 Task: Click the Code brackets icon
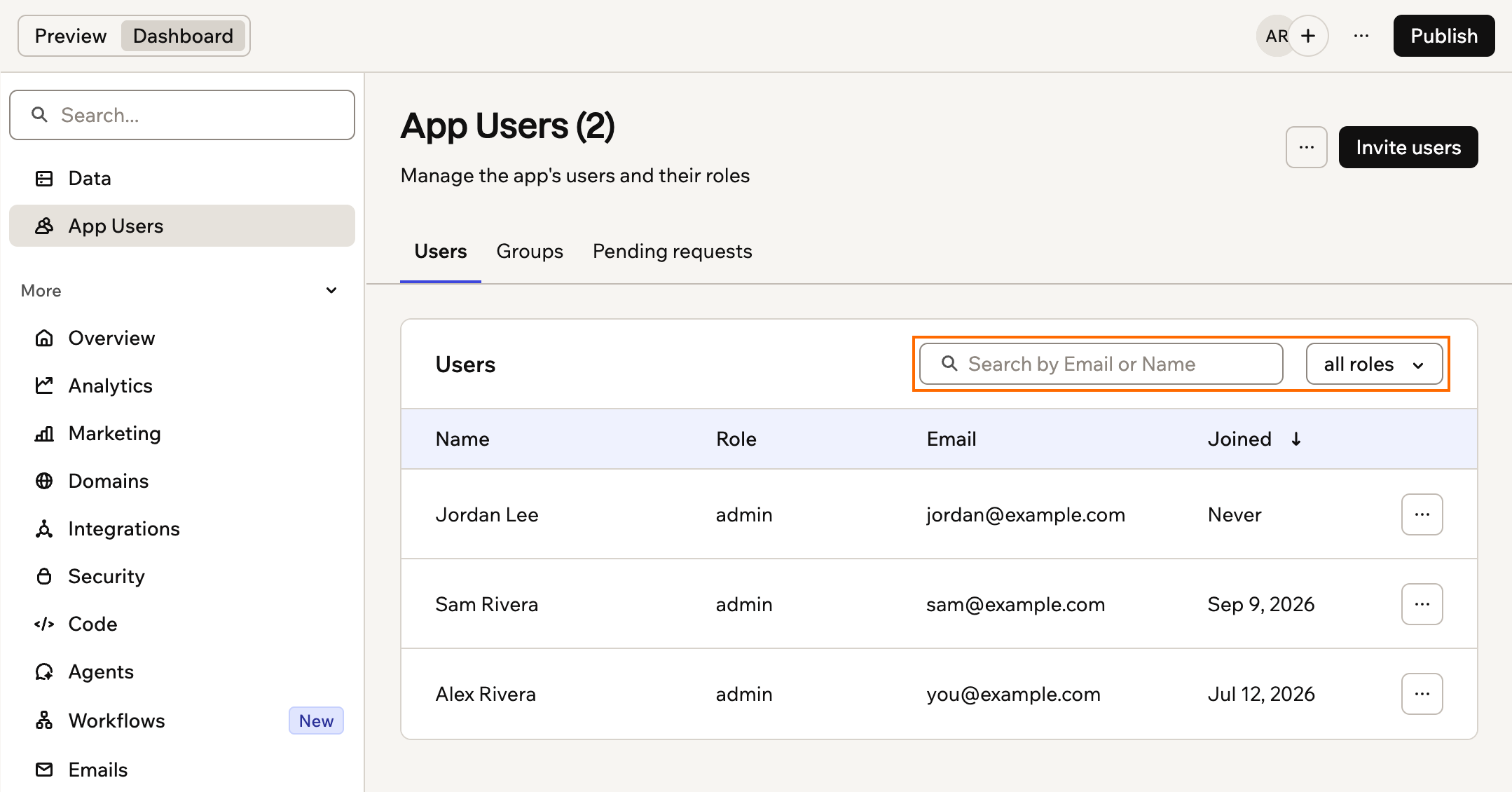(44, 624)
